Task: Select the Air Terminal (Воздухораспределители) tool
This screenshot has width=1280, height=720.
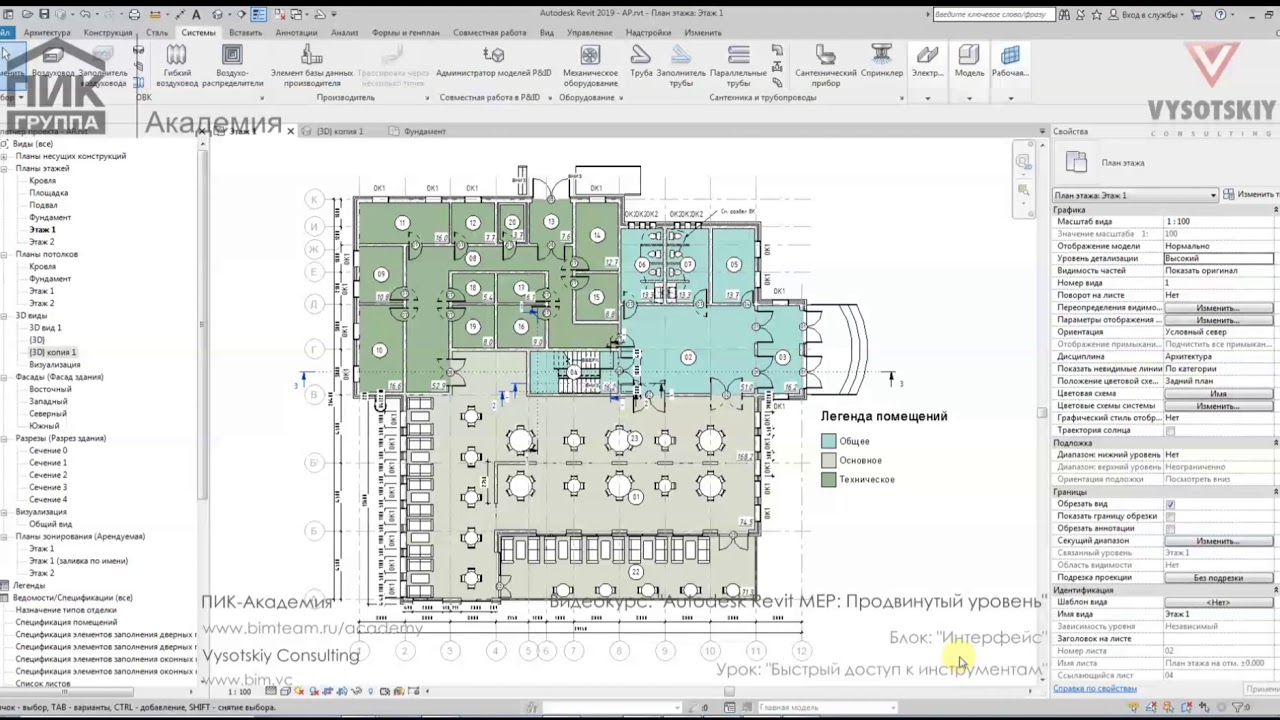Action: coord(232,65)
